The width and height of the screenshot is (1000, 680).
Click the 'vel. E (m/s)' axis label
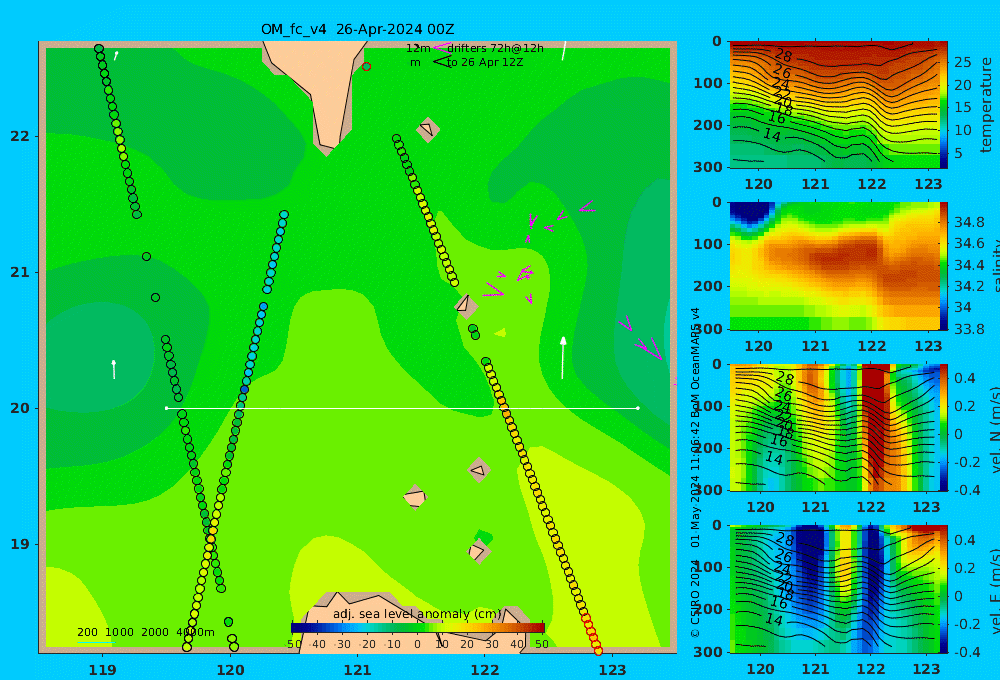995,589
